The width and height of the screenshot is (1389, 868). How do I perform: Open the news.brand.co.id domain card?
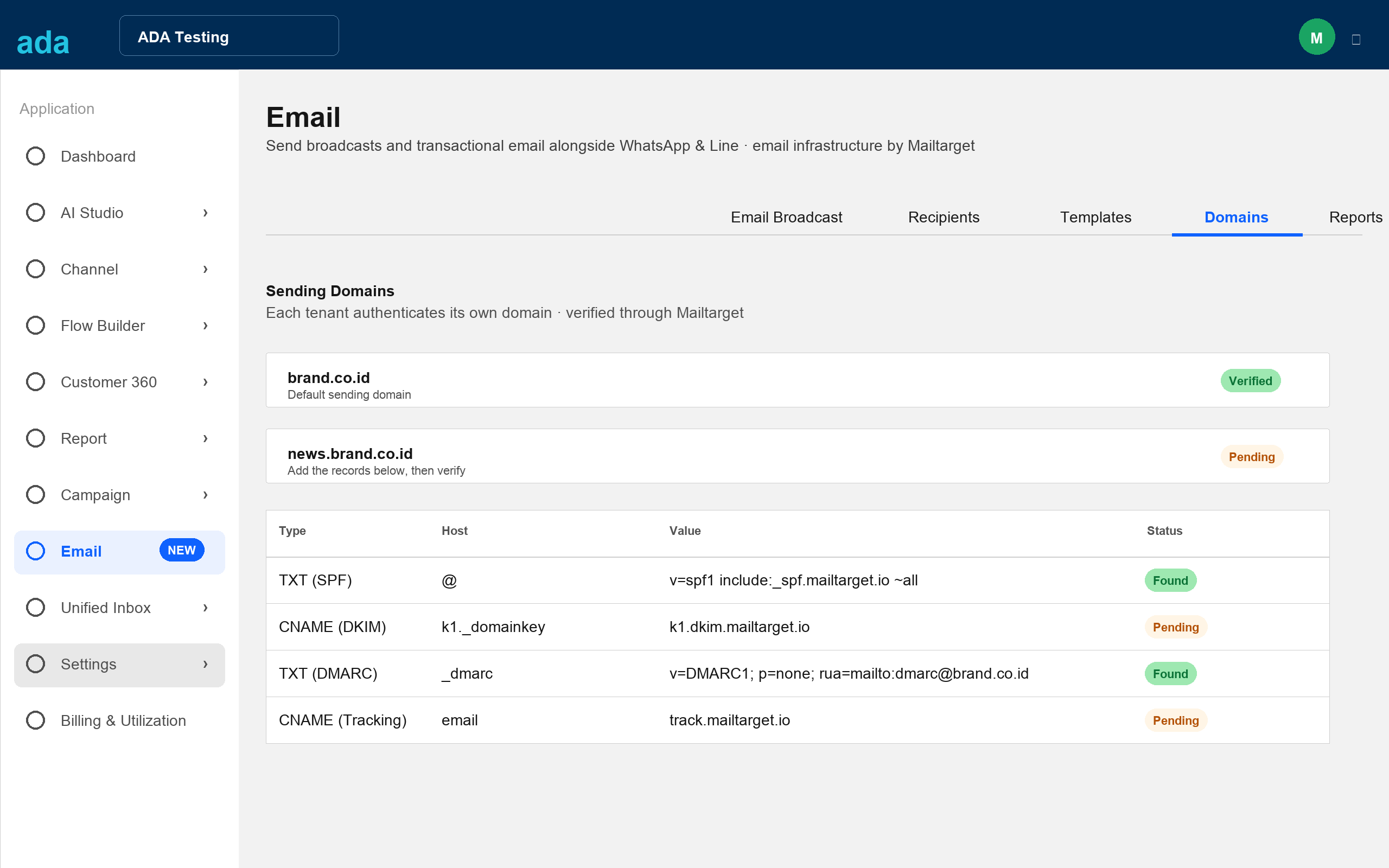pos(797,456)
